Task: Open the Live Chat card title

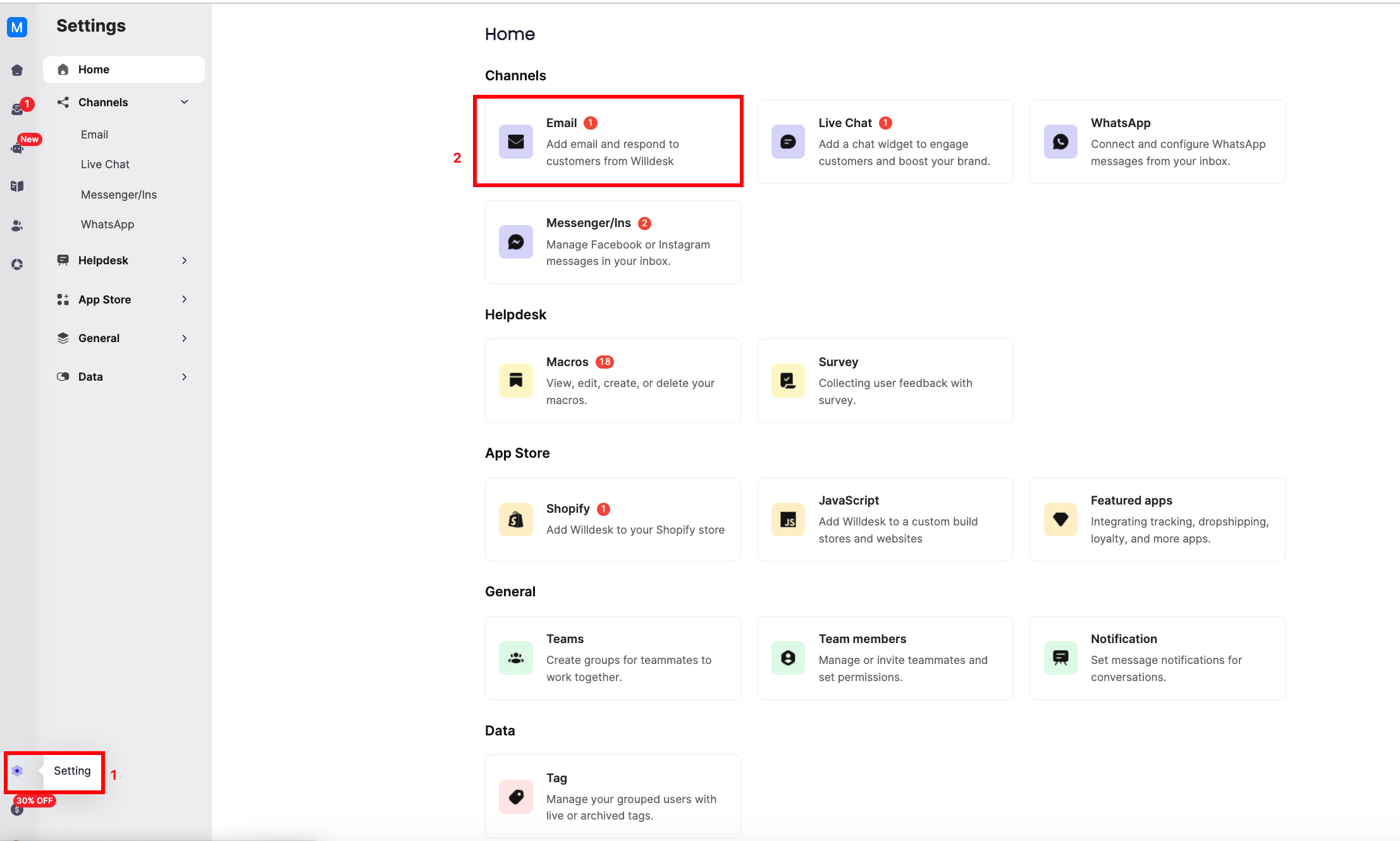Action: point(845,123)
